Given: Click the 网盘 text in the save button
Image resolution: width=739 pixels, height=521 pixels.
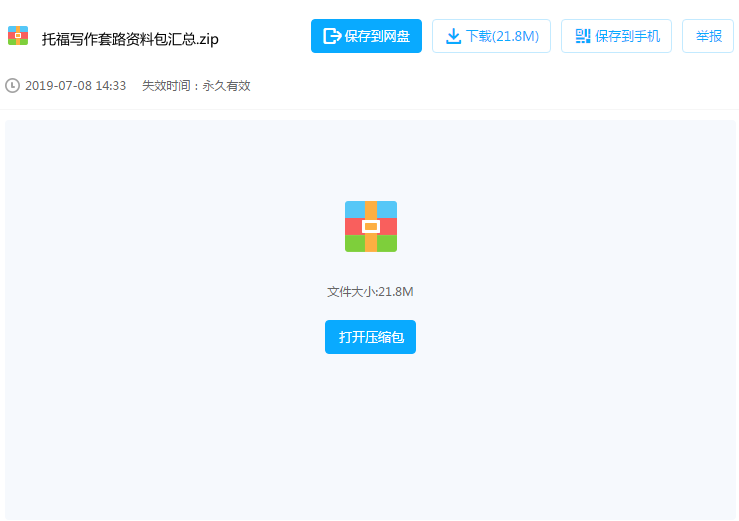Looking at the screenshot, I should (396, 36).
